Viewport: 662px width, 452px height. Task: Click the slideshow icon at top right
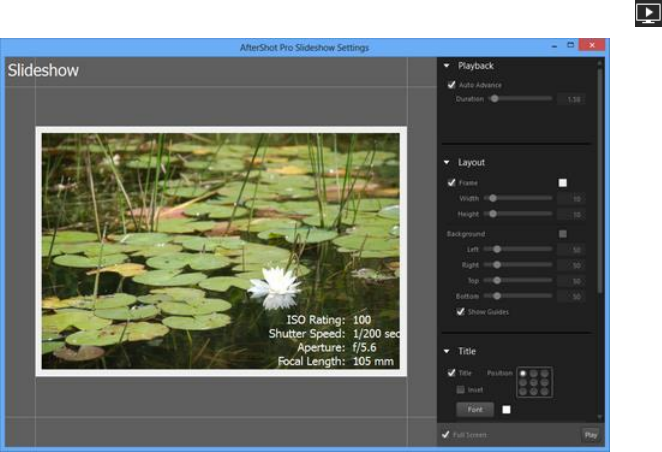pyautogui.click(x=647, y=13)
